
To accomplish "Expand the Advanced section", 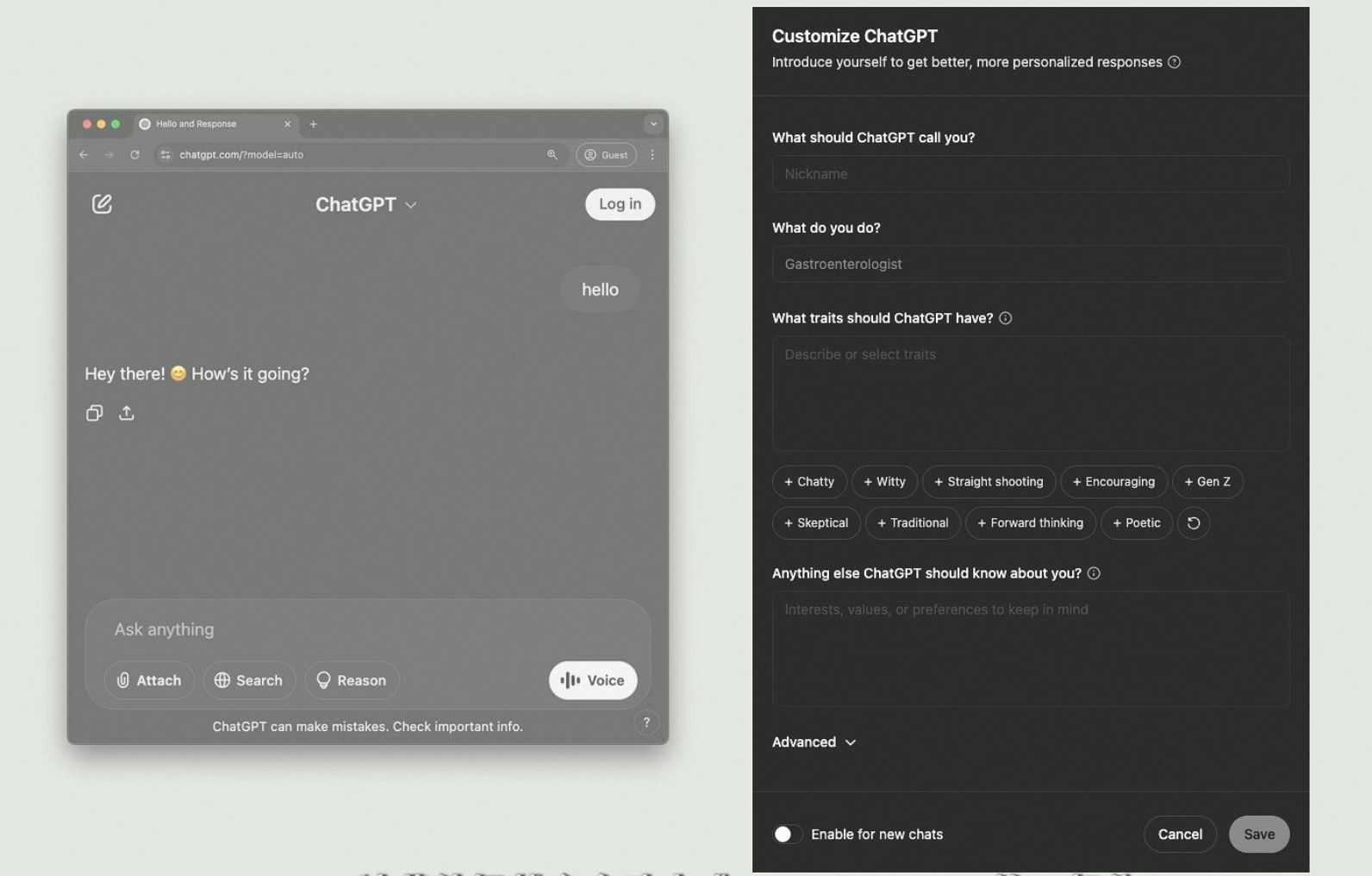I will pos(814,742).
